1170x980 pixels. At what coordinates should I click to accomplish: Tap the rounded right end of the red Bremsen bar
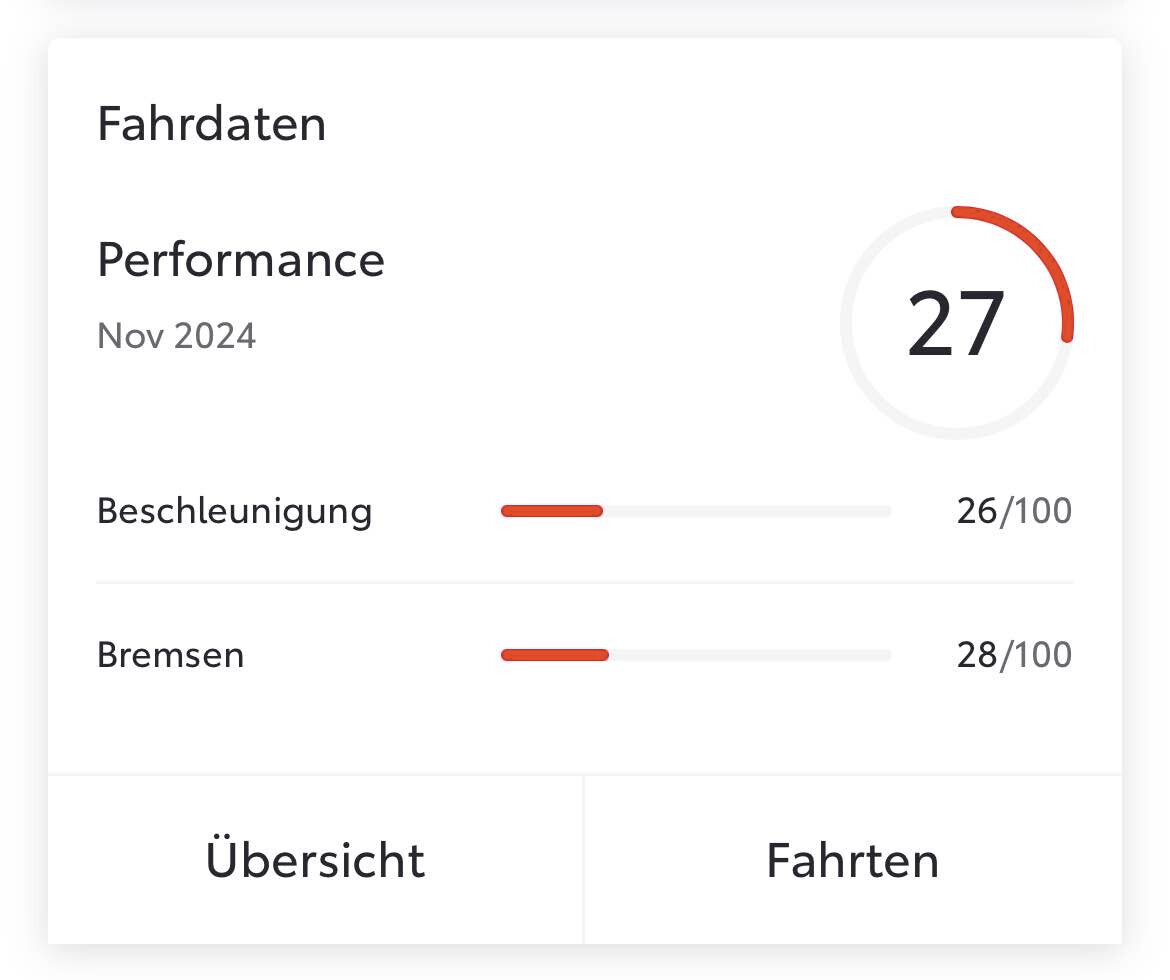(603, 655)
